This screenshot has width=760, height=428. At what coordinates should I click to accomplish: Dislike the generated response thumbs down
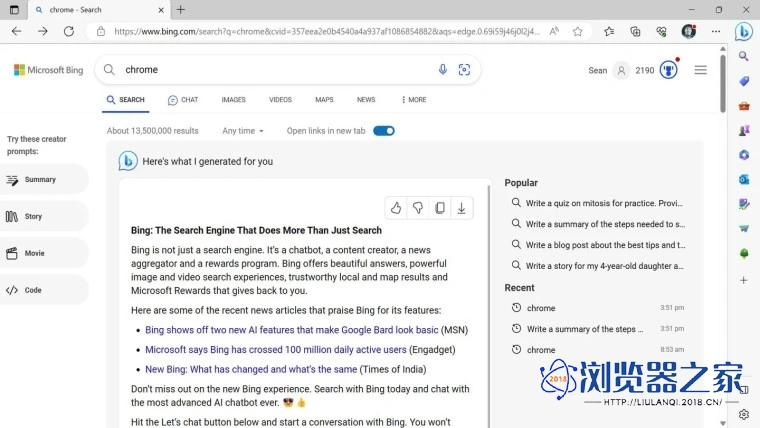[x=418, y=208]
